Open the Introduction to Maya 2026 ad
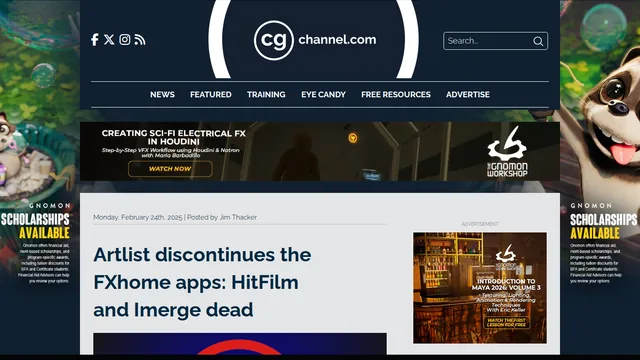The height and width of the screenshot is (360, 640). 480,288
